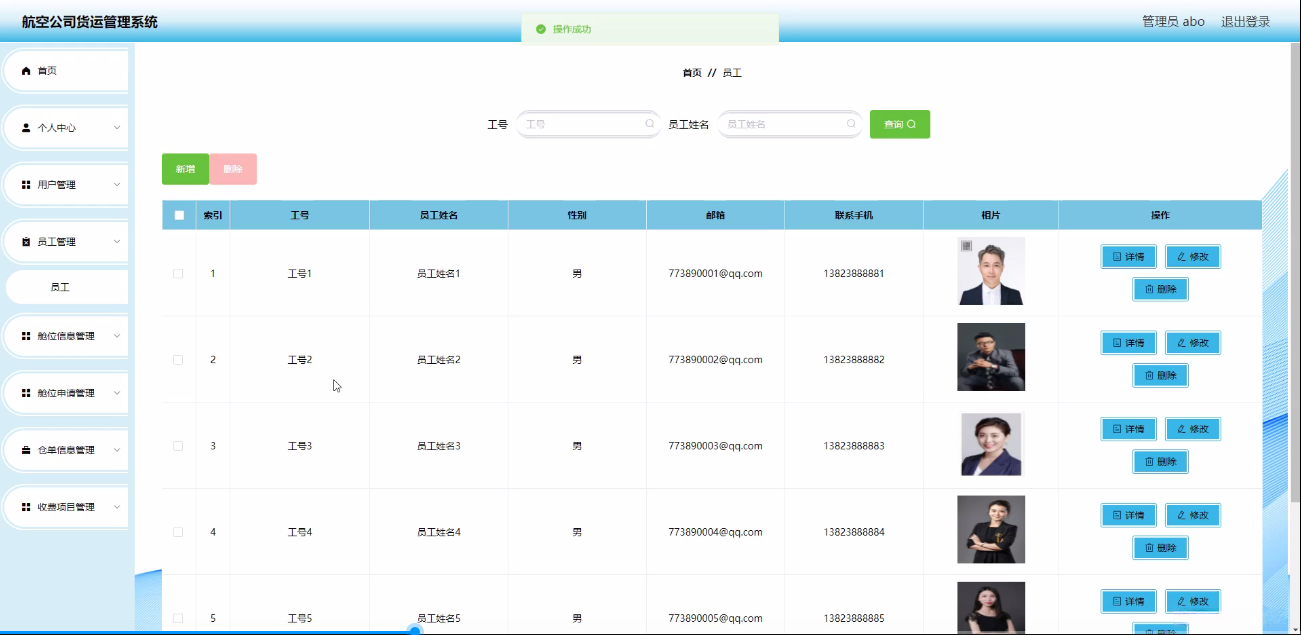Expand the 个人中心 chevron

click(x=117, y=128)
